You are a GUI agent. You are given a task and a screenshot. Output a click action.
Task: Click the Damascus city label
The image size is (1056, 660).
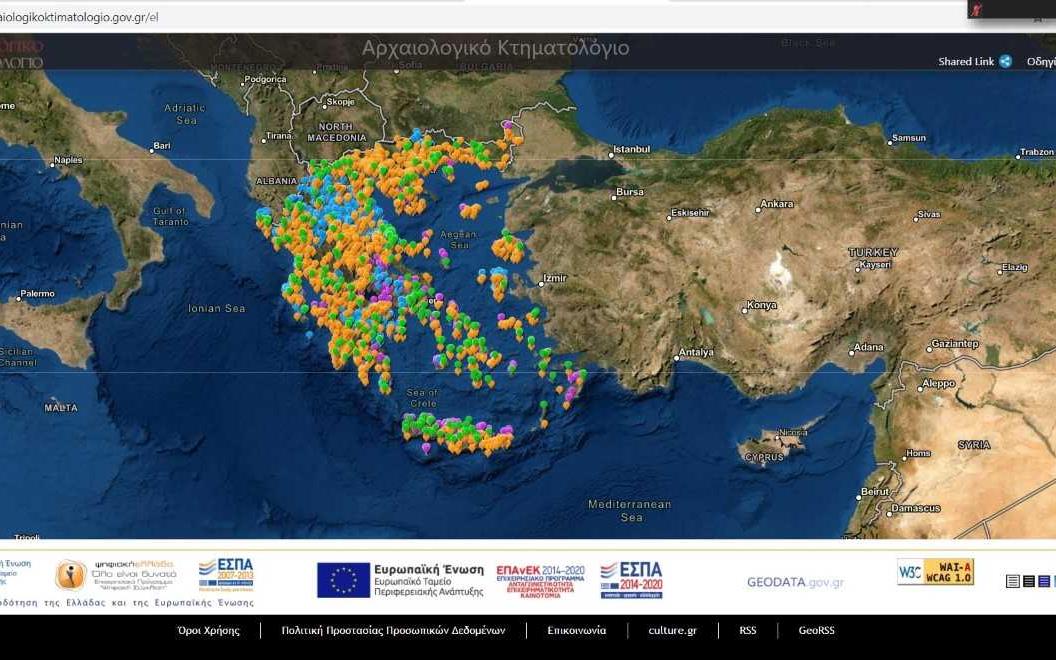tap(915, 508)
